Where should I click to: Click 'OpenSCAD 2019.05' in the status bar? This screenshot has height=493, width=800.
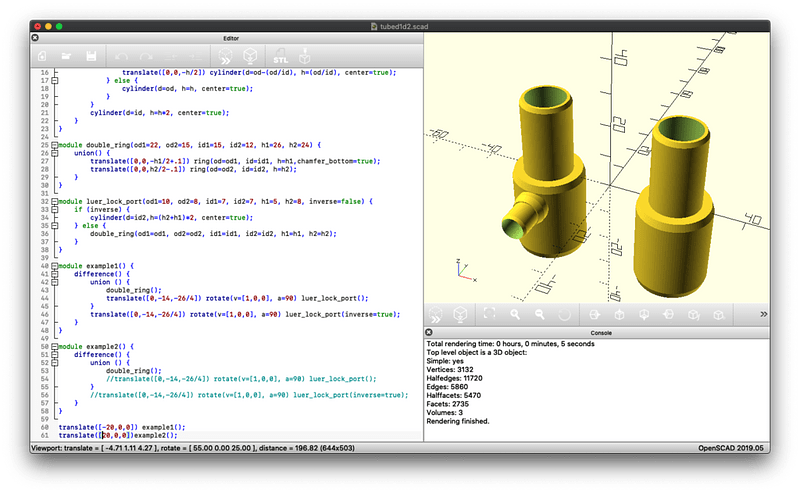point(731,448)
